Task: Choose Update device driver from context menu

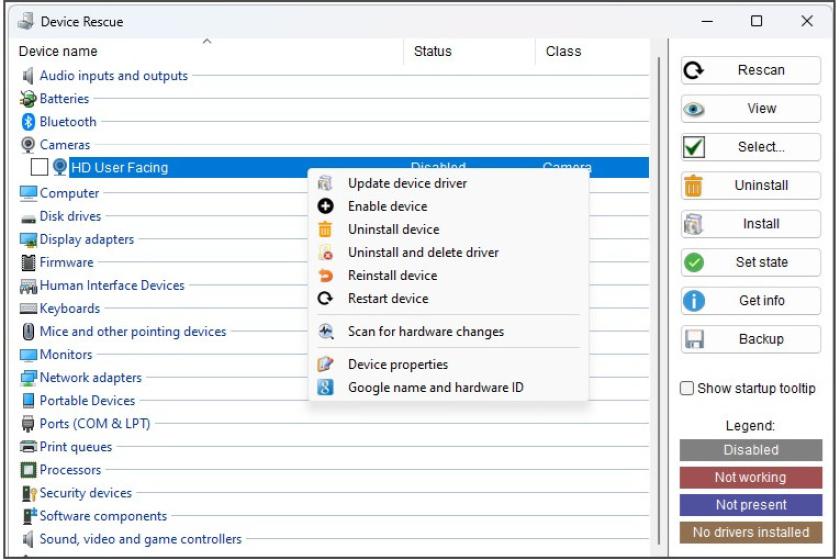Action: click(448, 183)
